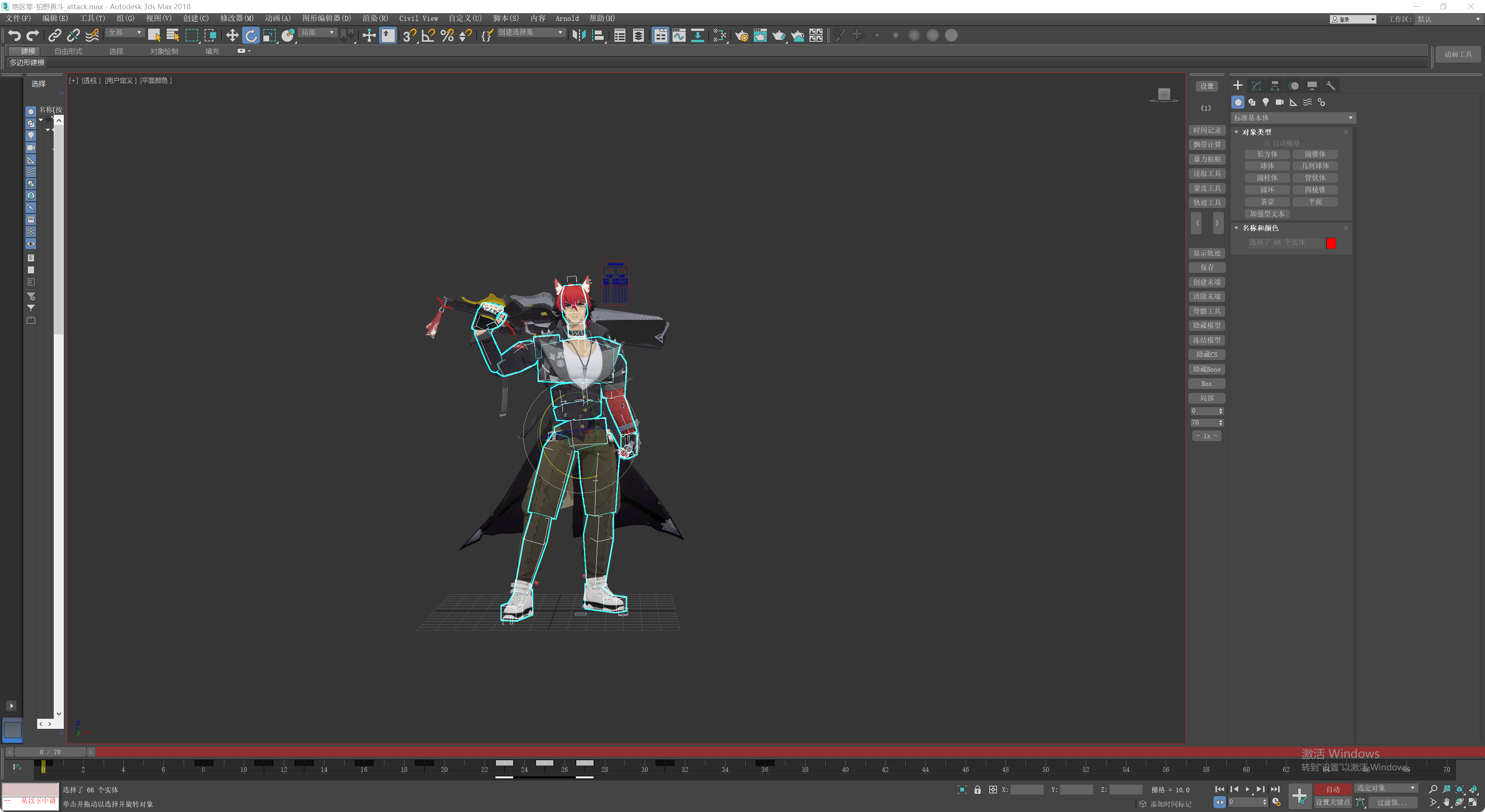Toggle Set Key mode (设置关键点)

click(1332, 802)
